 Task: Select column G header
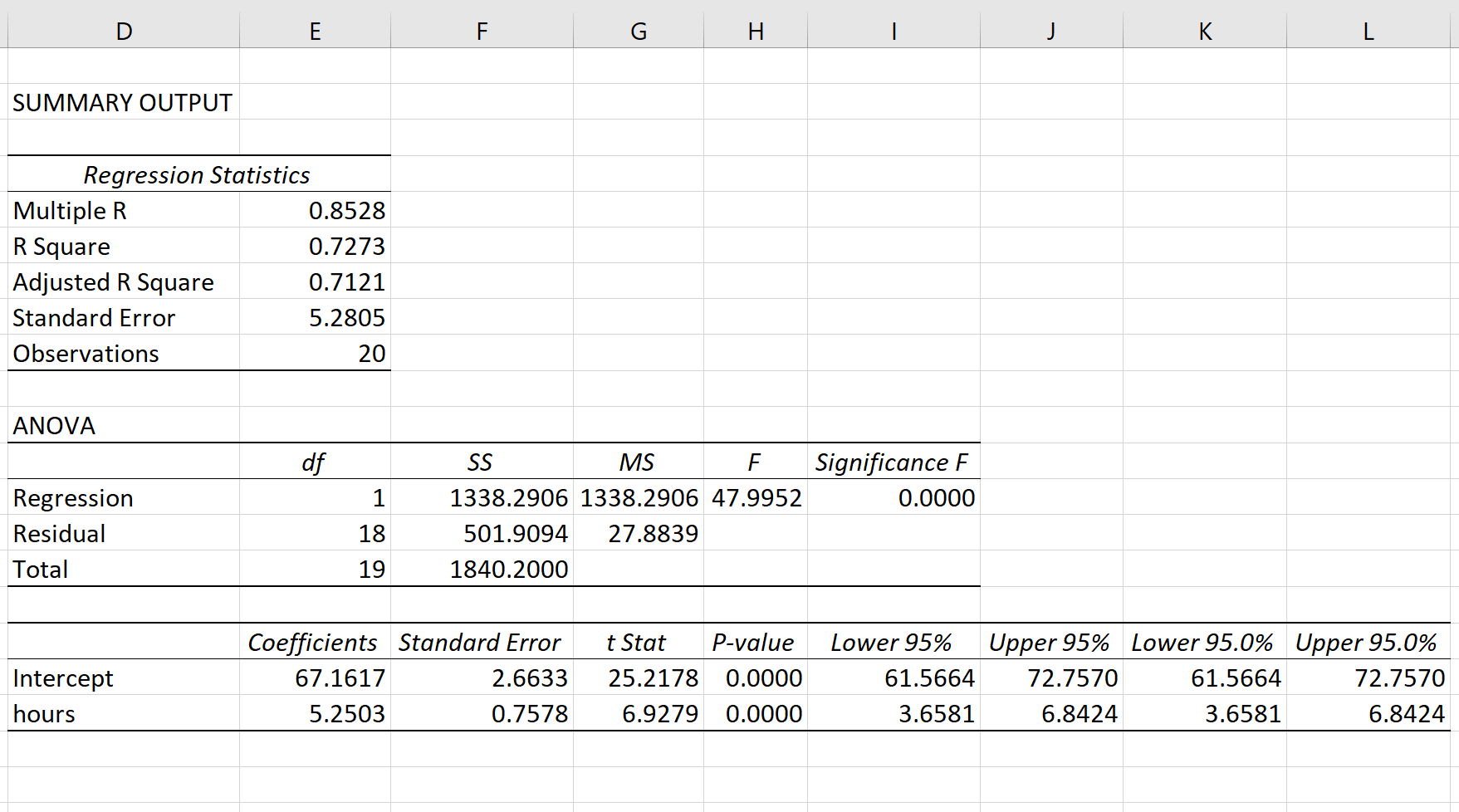(x=638, y=32)
